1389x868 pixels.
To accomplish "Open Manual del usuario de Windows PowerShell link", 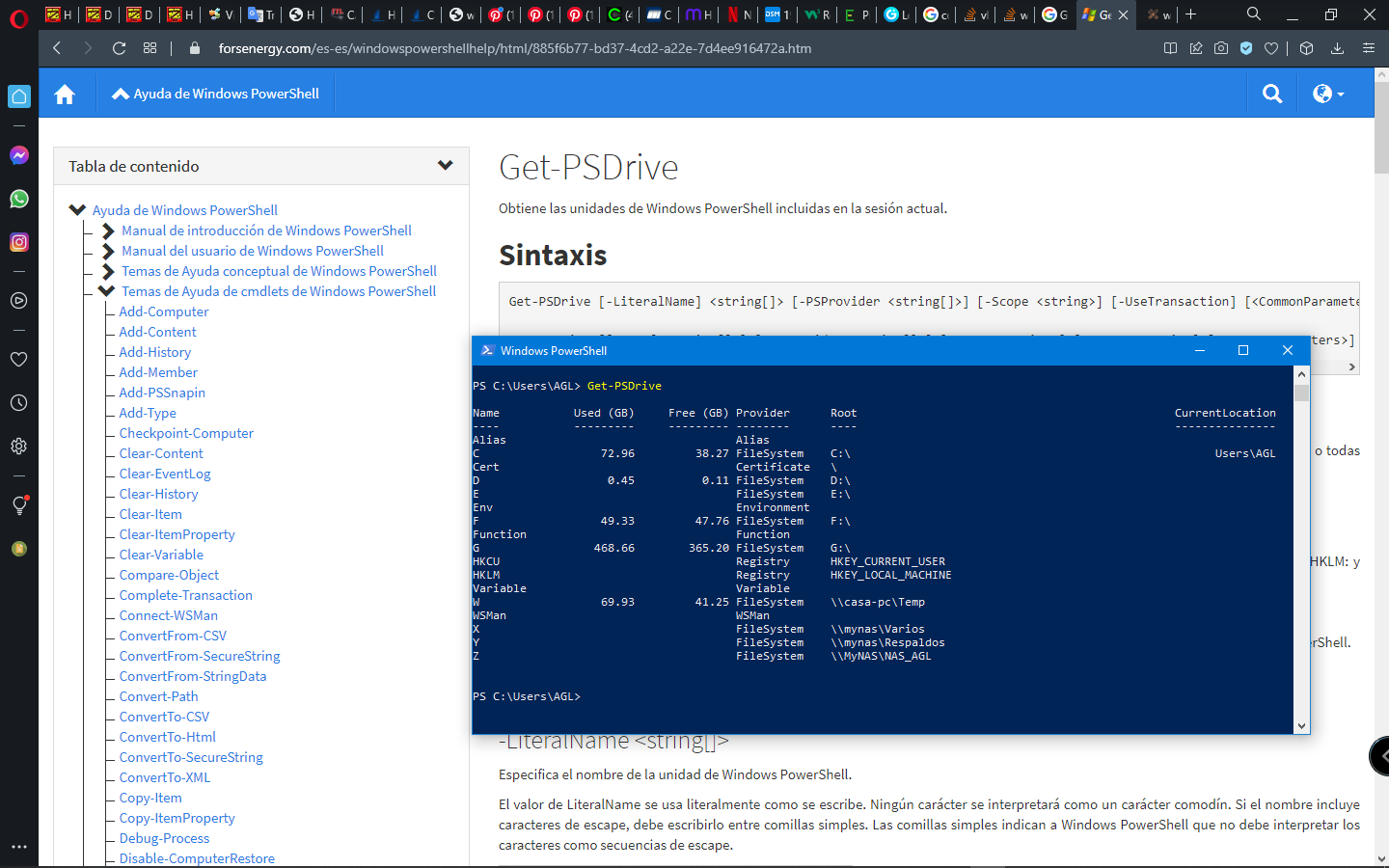I will [x=253, y=251].
